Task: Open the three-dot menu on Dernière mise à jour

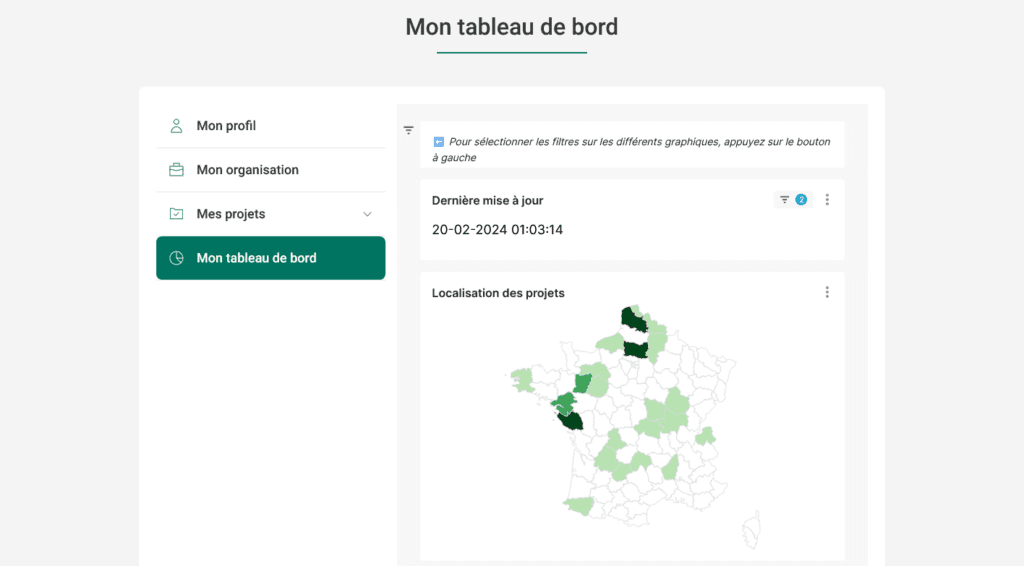Action: click(827, 200)
